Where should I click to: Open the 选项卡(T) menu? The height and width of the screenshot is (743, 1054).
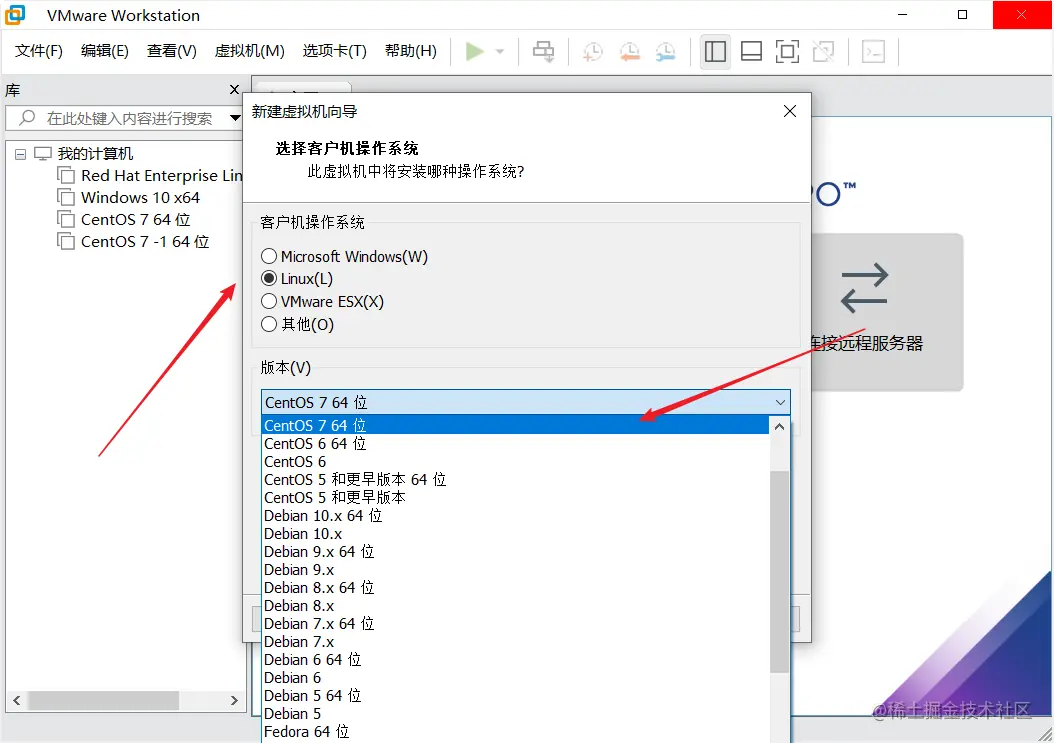click(334, 51)
